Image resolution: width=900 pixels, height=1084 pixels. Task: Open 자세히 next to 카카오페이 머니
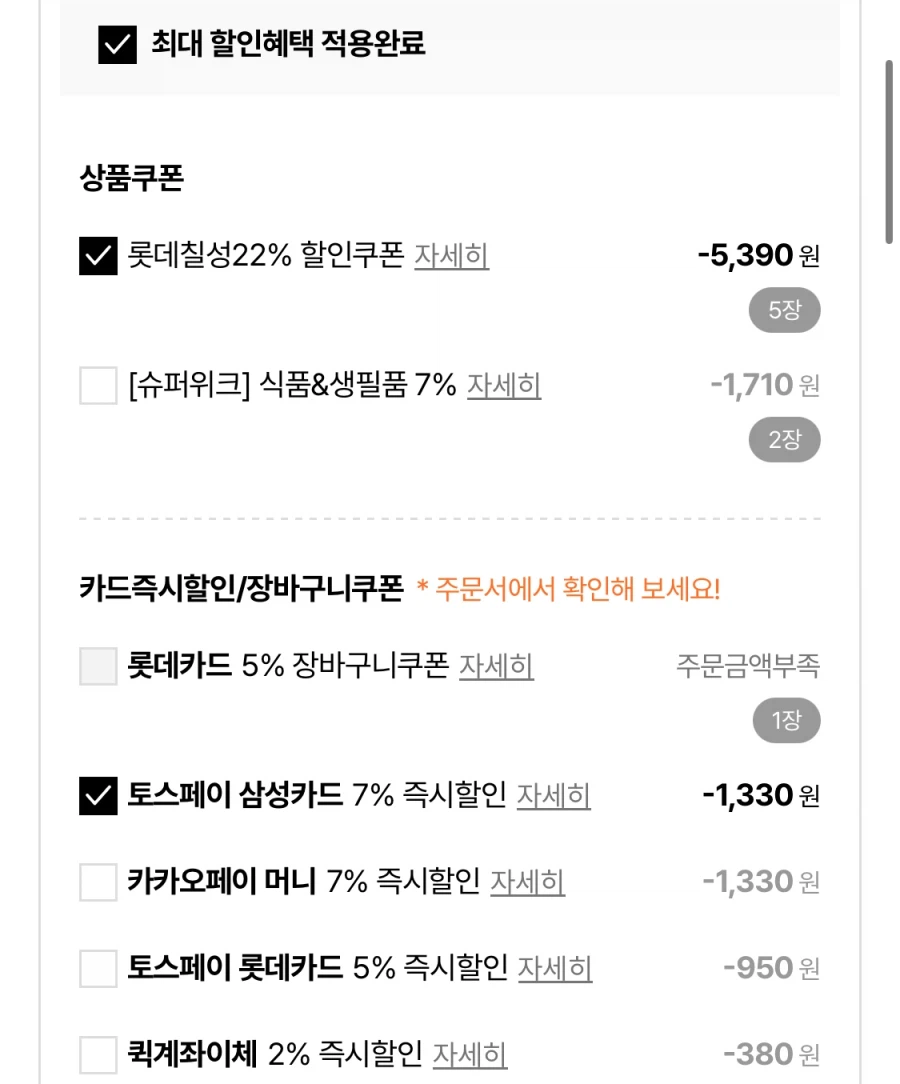pos(527,882)
